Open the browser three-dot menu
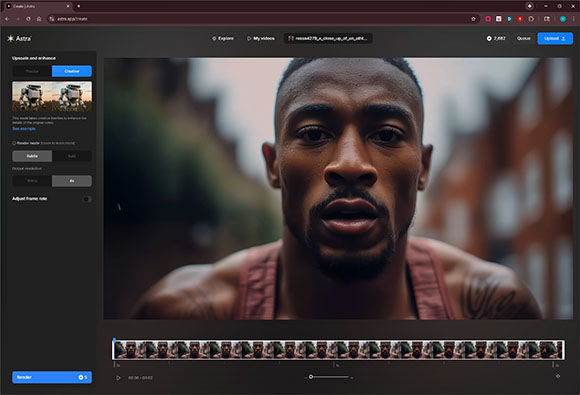 pyautogui.click(x=574, y=19)
